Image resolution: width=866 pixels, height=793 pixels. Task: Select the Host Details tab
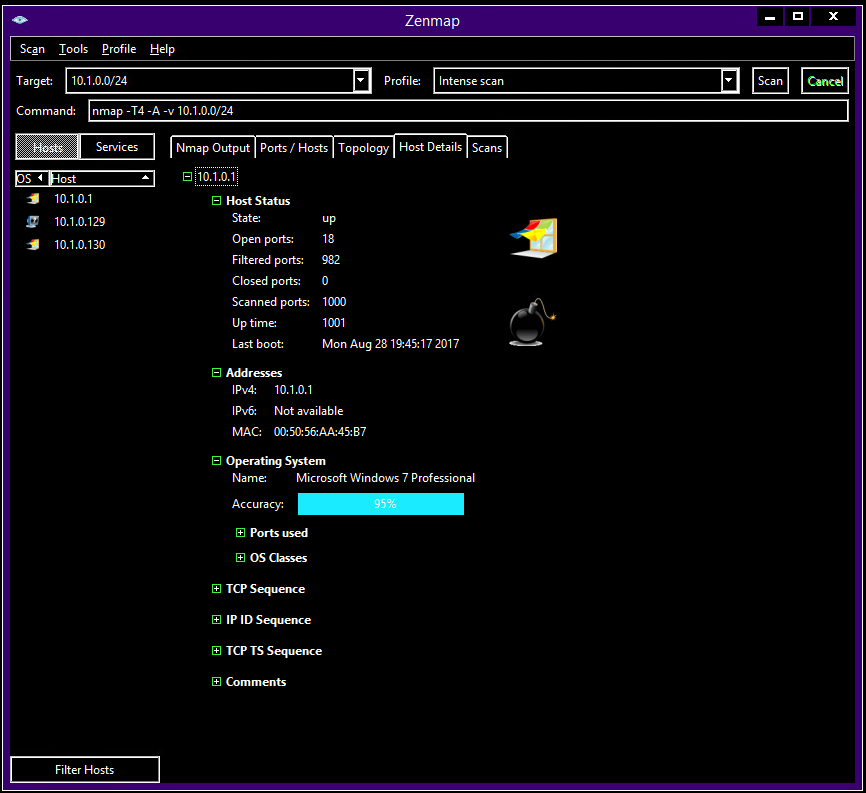[430, 146]
